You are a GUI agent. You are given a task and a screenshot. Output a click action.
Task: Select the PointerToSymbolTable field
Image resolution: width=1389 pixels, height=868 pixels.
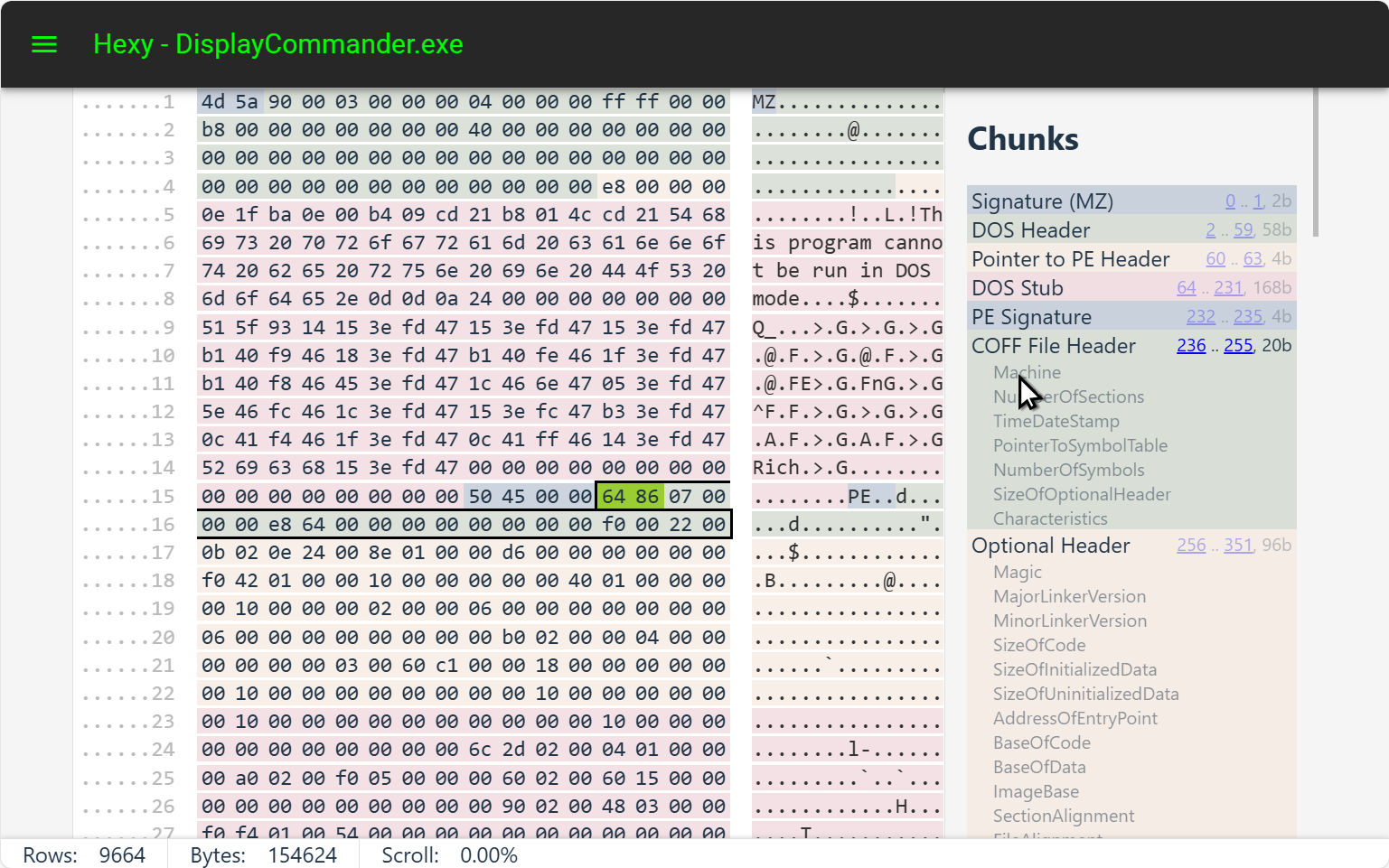coord(1080,445)
